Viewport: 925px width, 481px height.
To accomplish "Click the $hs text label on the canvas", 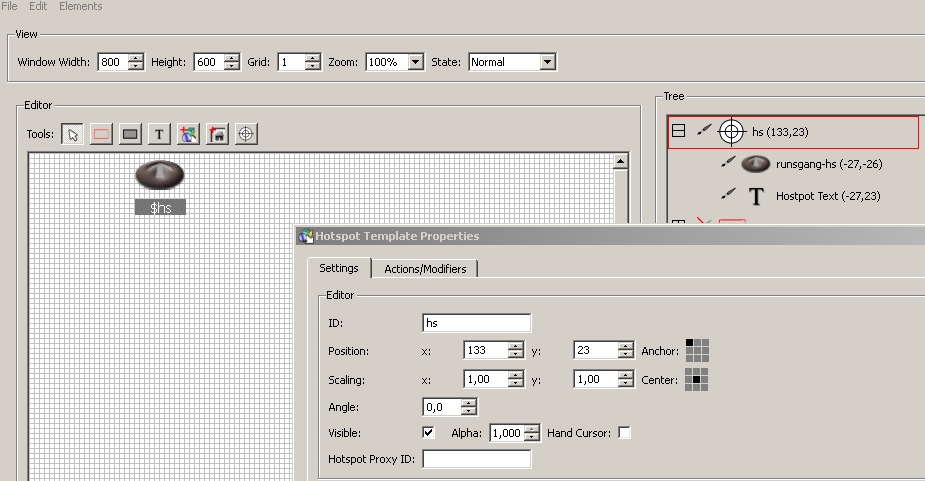I will [x=160, y=208].
